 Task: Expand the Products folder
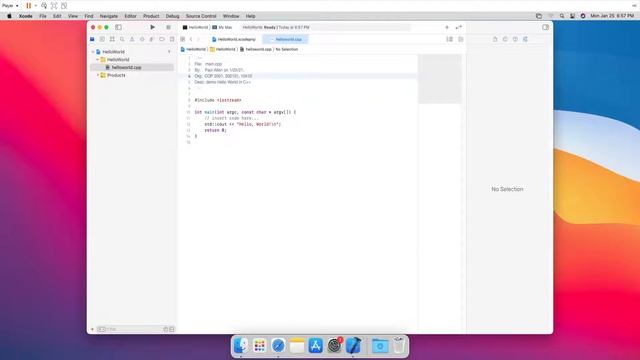click(x=98, y=75)
